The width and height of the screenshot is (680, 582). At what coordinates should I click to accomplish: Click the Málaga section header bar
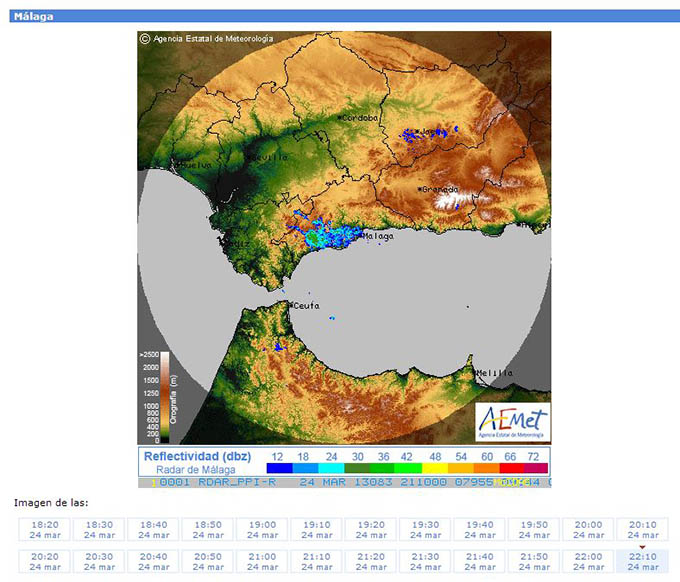pos(340,16)
